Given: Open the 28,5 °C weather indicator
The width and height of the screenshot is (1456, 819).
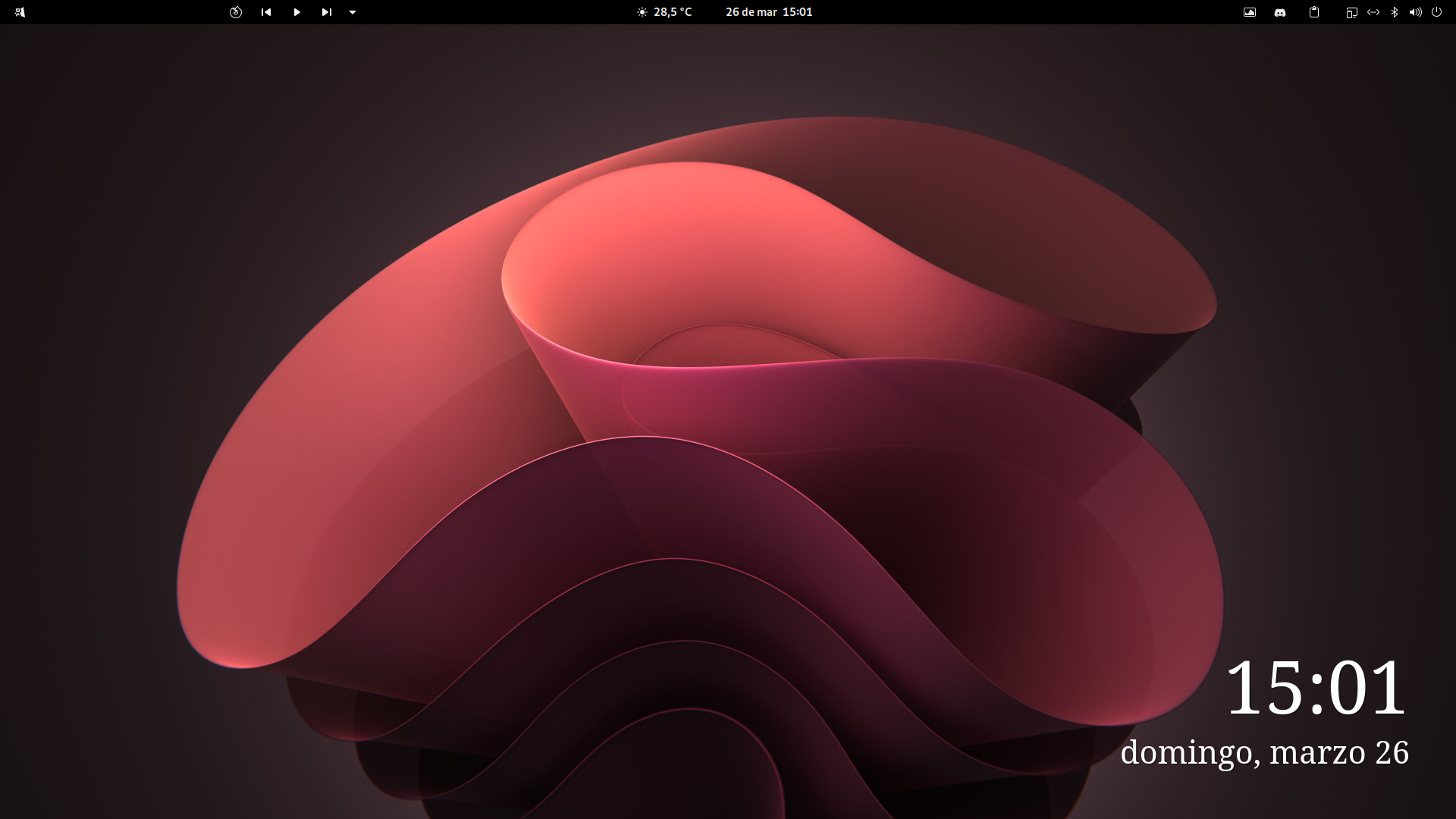Looking at the screenshot, I should (x=673, y=12).
